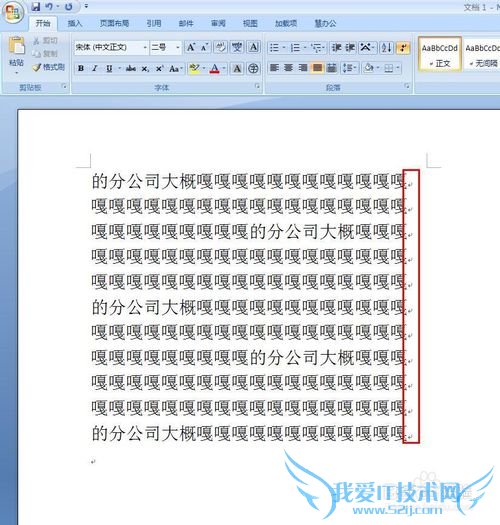500x525 pixels.
Task: Click the 复制 button
Action: click(46, 54)
